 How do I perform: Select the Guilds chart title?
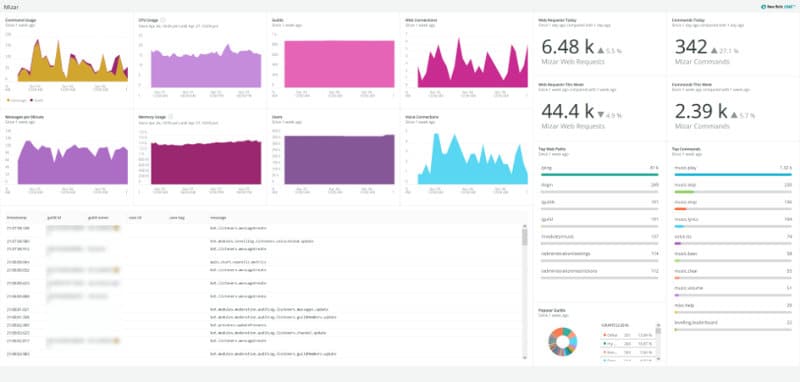point(277,20)
